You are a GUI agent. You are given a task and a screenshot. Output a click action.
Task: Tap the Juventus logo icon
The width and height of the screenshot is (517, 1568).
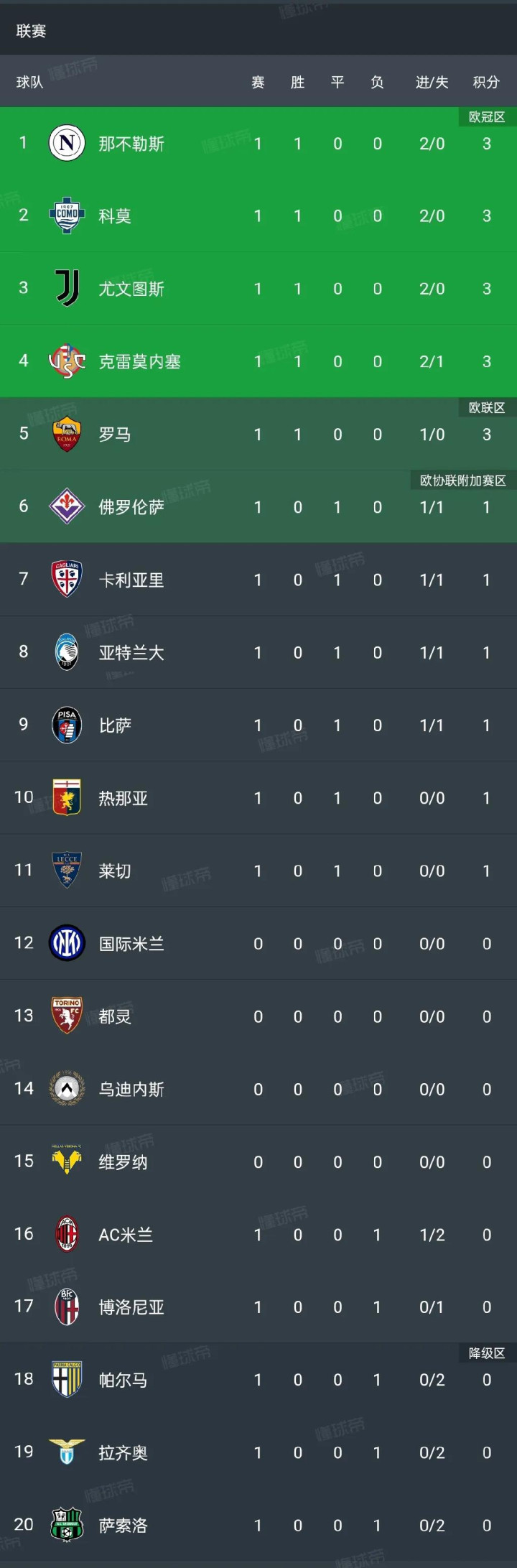click(67, 288)
